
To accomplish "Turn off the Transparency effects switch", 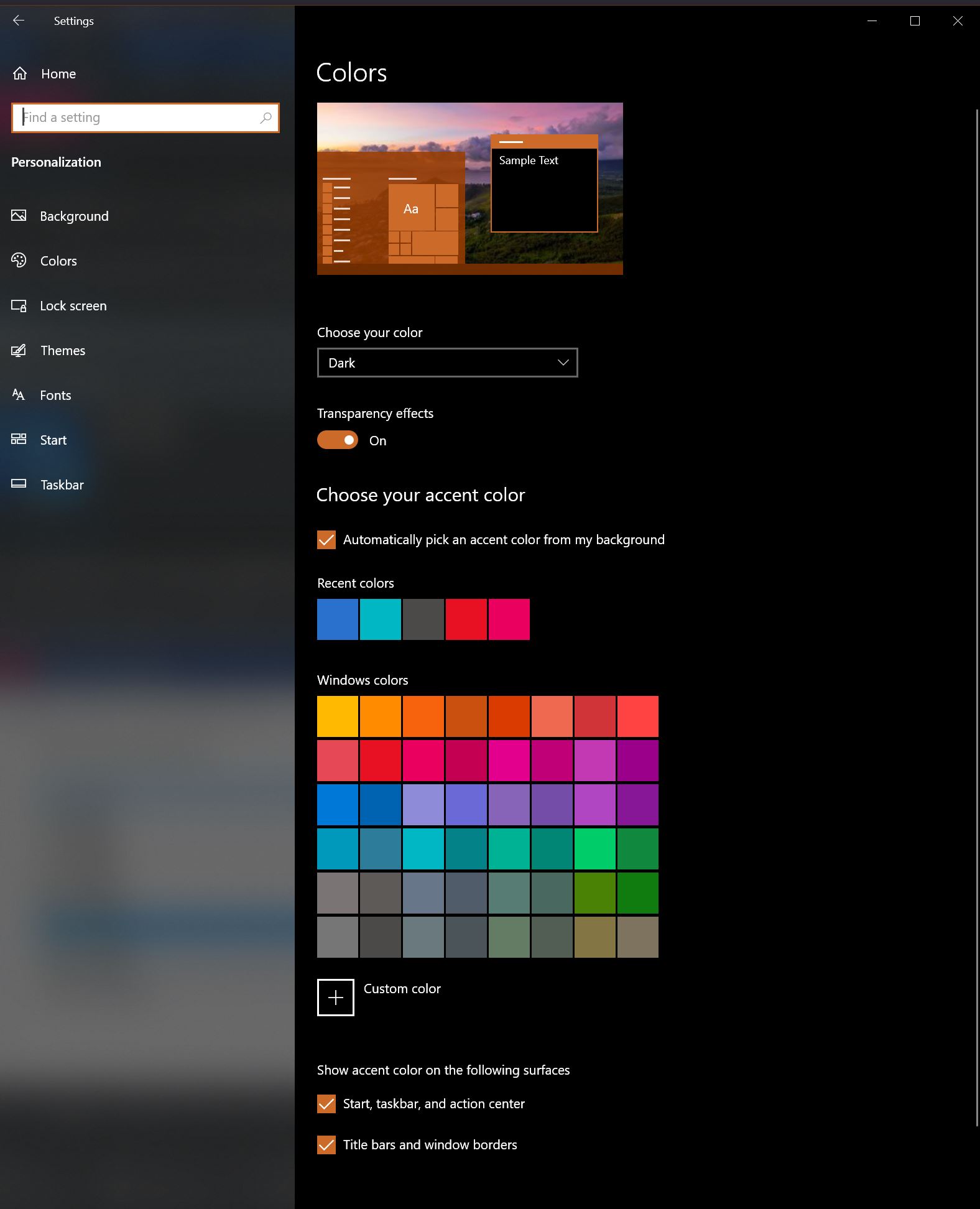I will tap(338, 440).
